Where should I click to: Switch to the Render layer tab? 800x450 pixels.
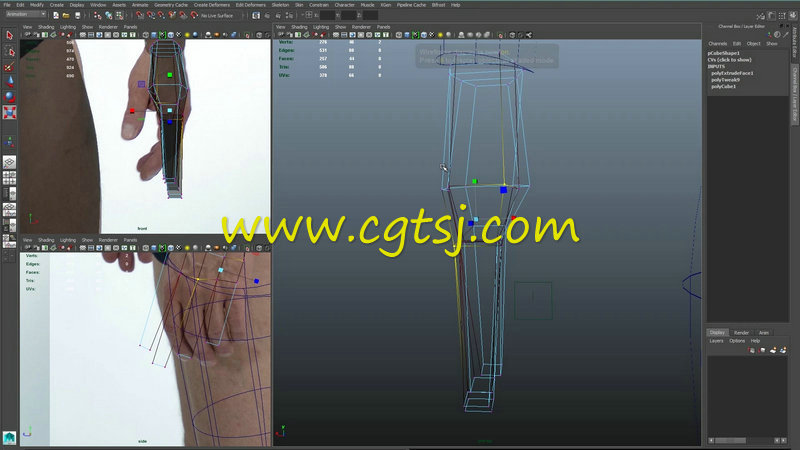[x=741, y=332]
